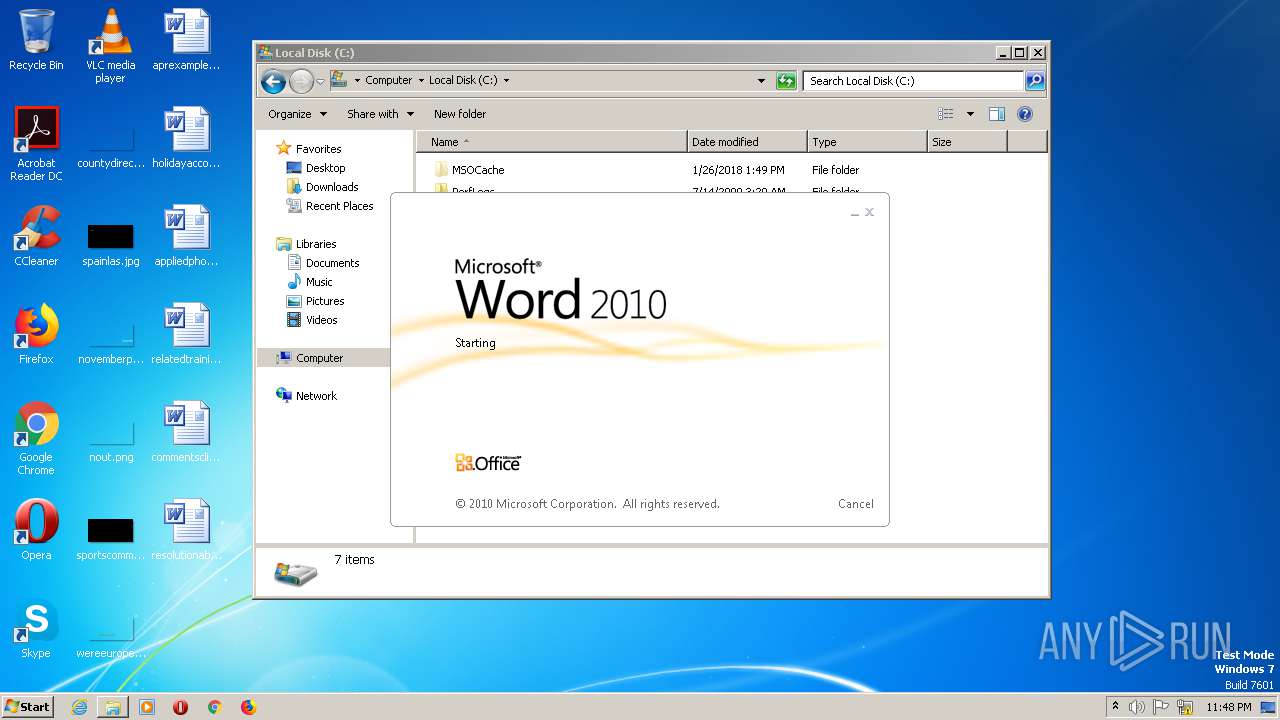Open the Organize dropdown menu

point(297,114)
